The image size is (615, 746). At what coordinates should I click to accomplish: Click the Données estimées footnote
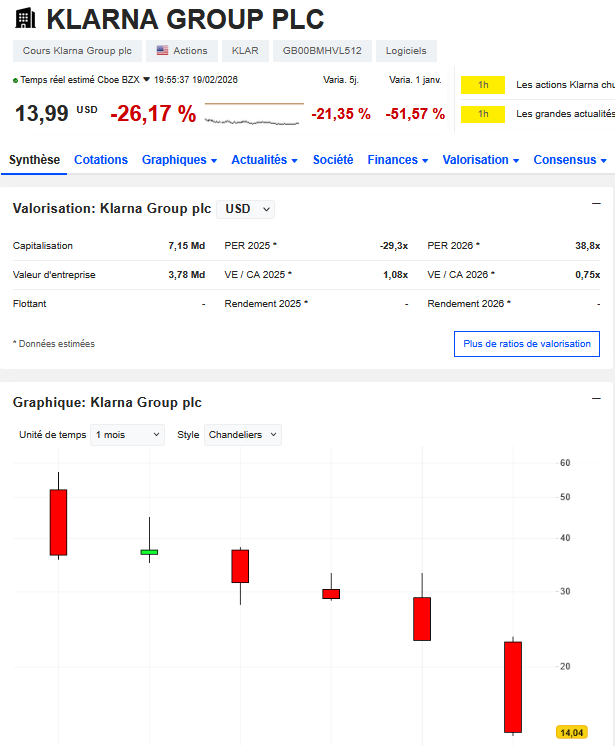point(54,344)
